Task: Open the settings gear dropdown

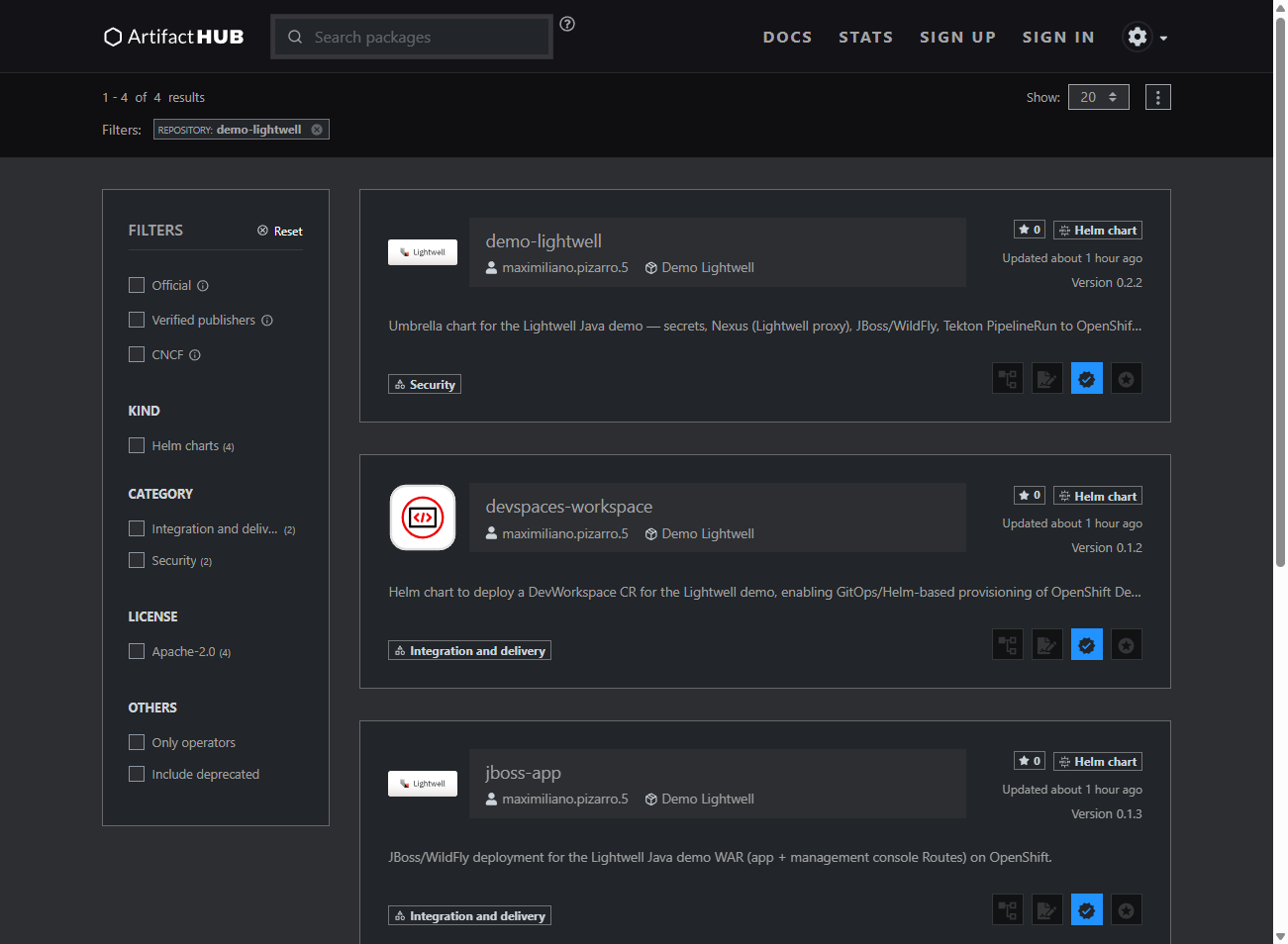Action: (x=1145, y=37)
